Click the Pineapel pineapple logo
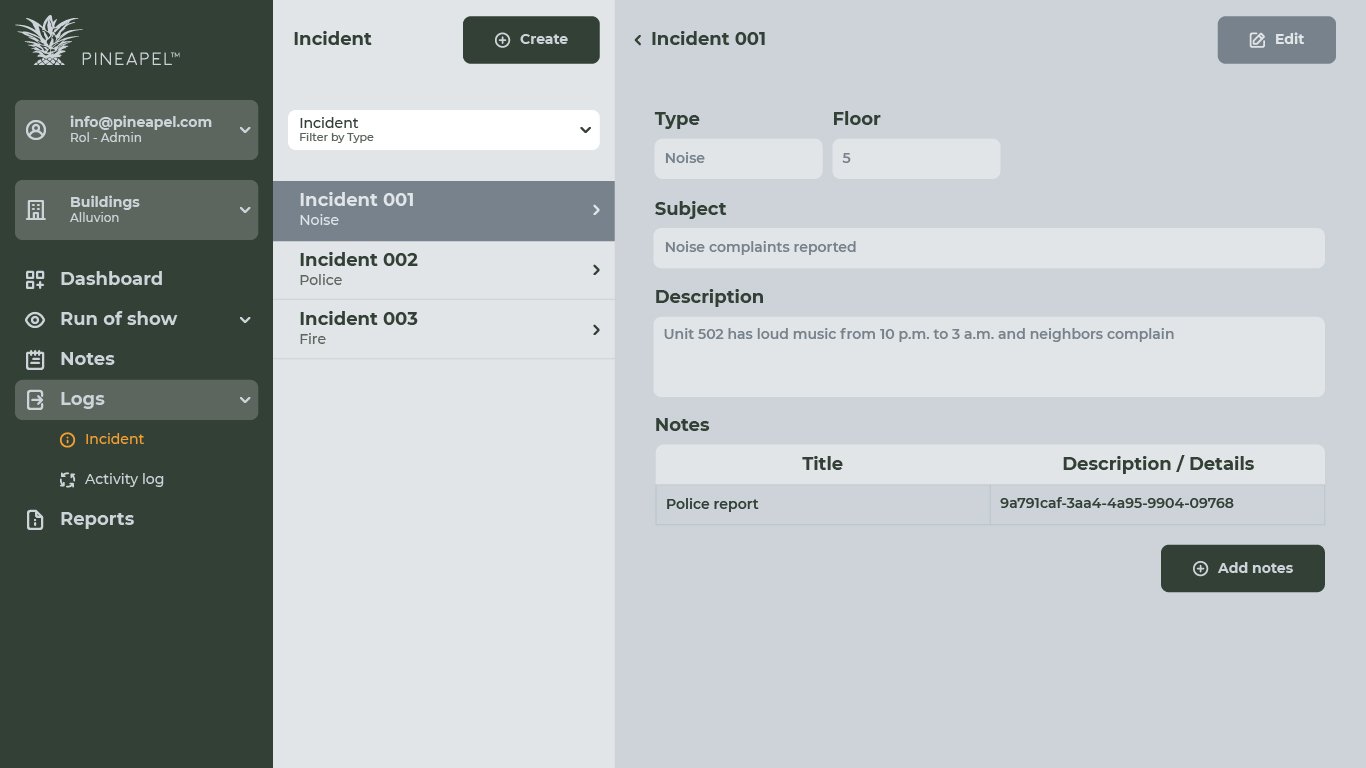The height and width of the screenshot is (768, 1366). pos(98,41)
